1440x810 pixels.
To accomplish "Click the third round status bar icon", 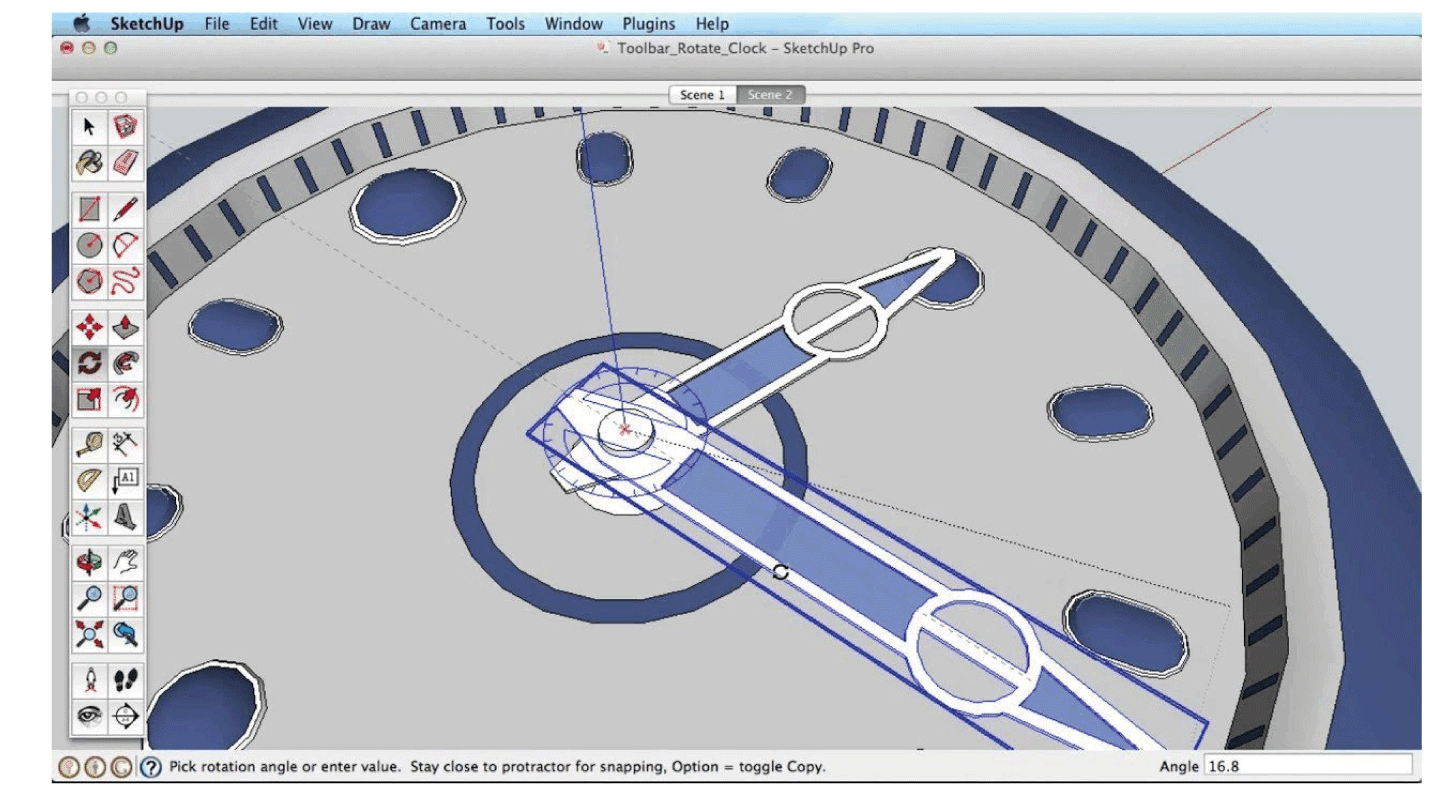I will coord(121,767).
